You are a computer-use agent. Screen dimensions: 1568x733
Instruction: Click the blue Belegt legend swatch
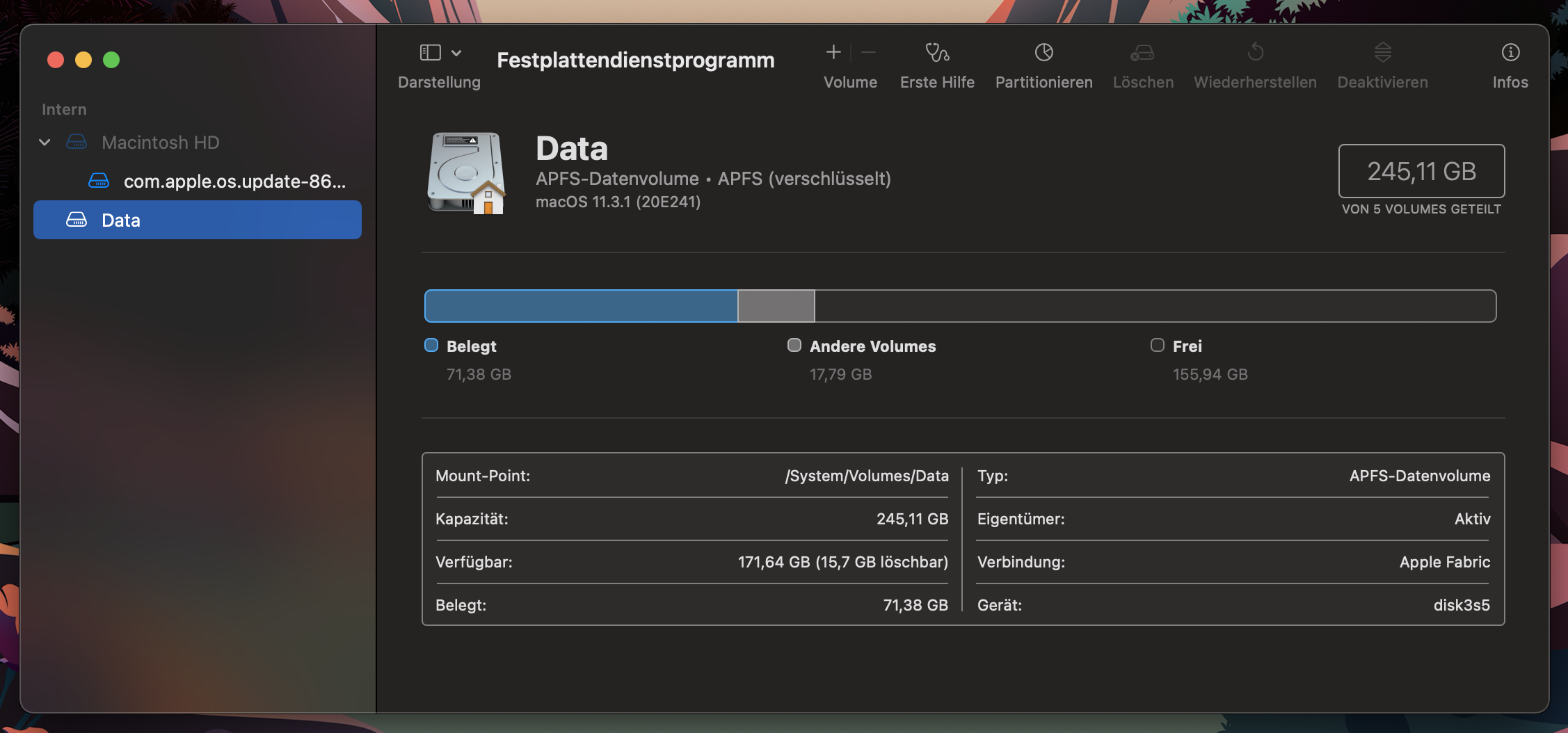431,346
